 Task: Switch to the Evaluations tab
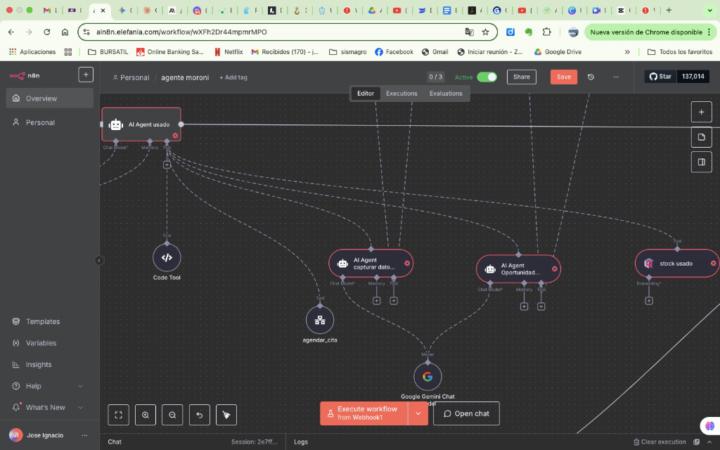(446, 93)
